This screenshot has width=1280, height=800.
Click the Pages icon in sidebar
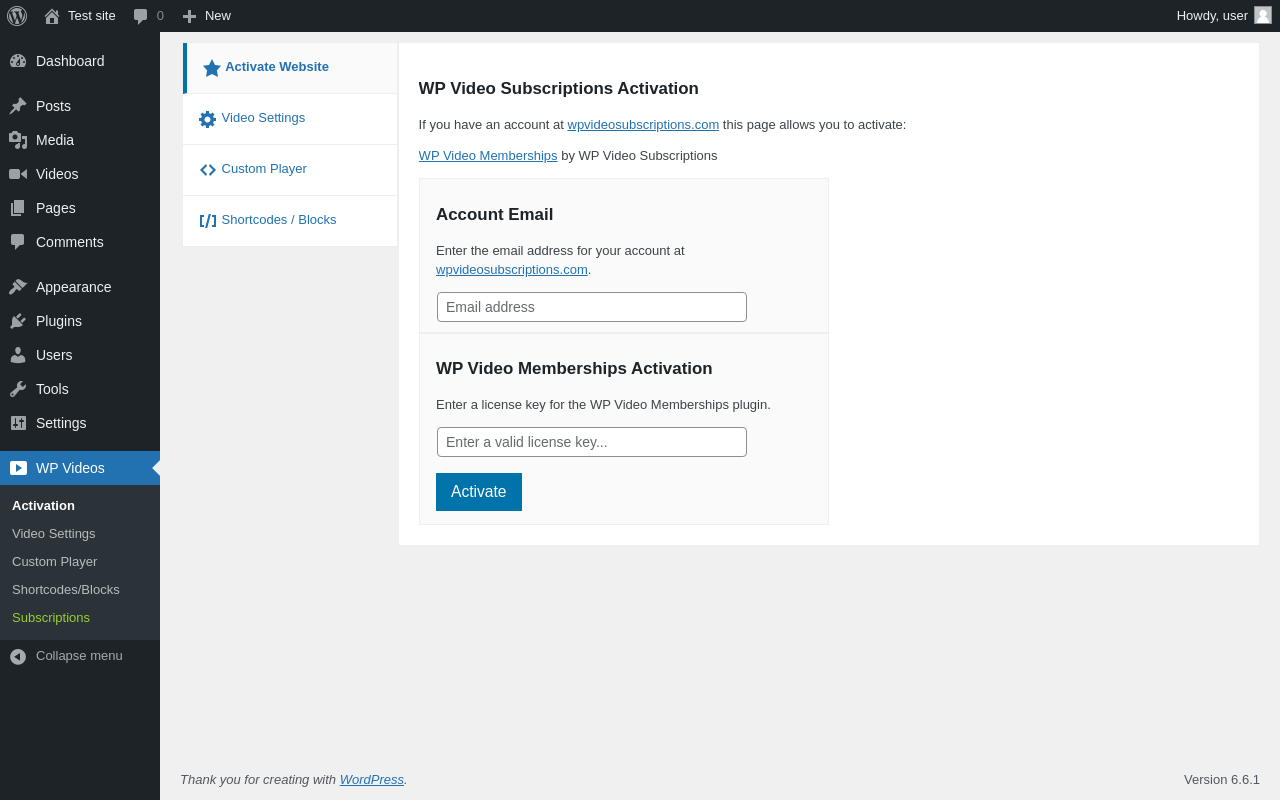pyautogui.click(x=18, y=208)
